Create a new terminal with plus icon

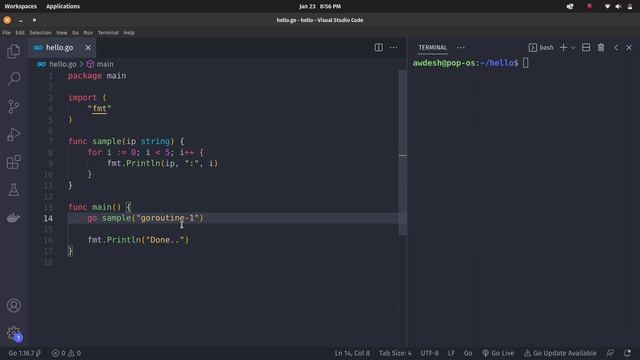563,47
